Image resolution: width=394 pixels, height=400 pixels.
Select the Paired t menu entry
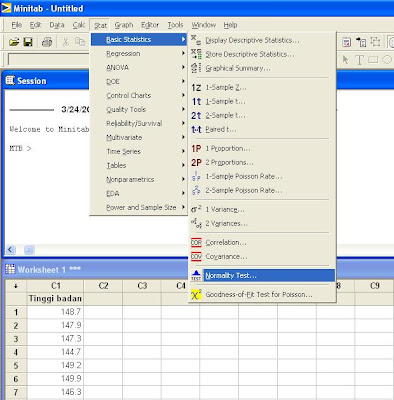tap(262, 129)
